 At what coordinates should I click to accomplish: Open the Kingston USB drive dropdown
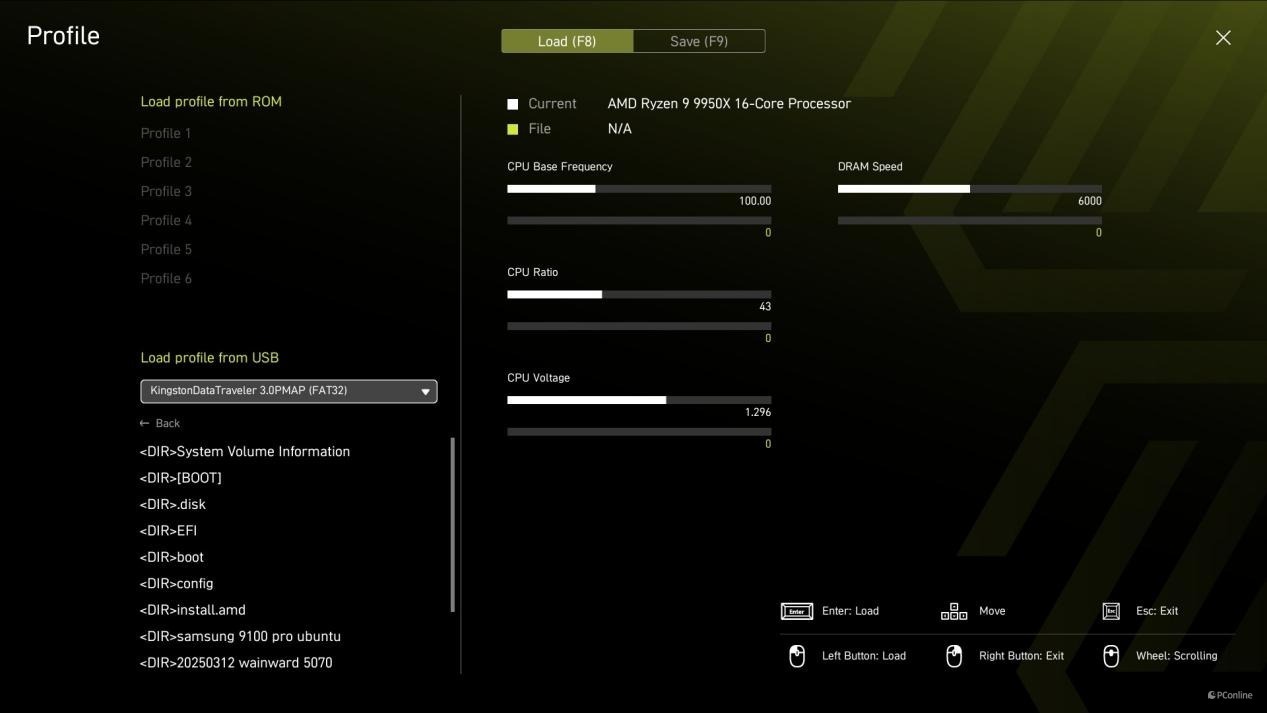click(289, 391)
